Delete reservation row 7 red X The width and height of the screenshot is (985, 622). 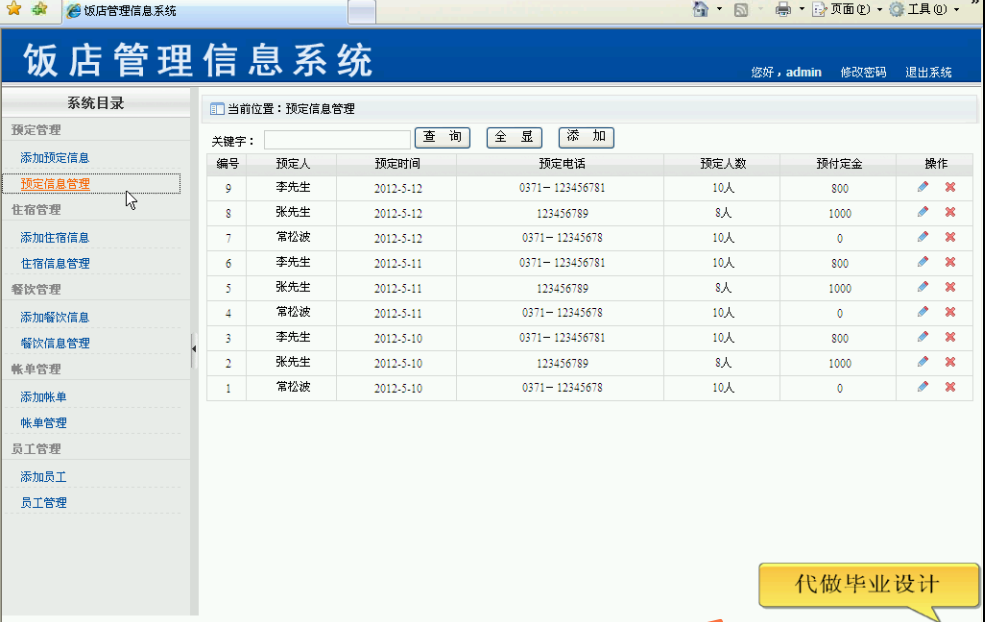[x=950, y=237]
